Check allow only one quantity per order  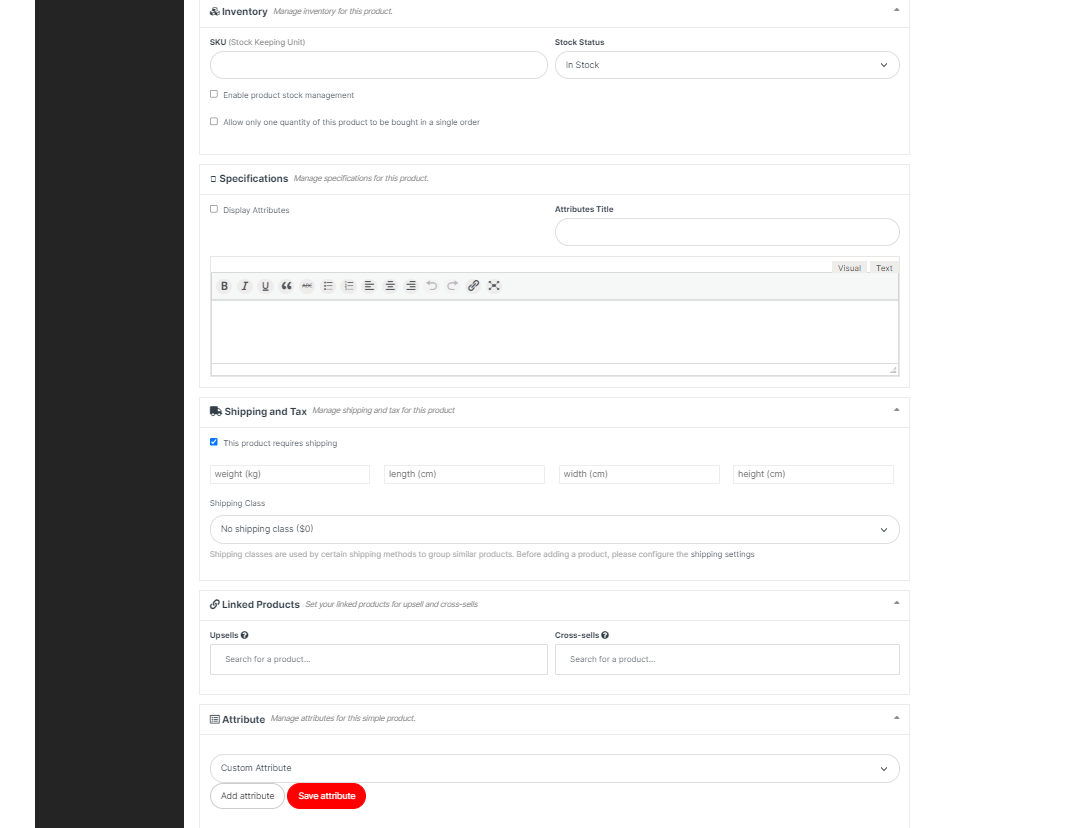click(214, 122)
